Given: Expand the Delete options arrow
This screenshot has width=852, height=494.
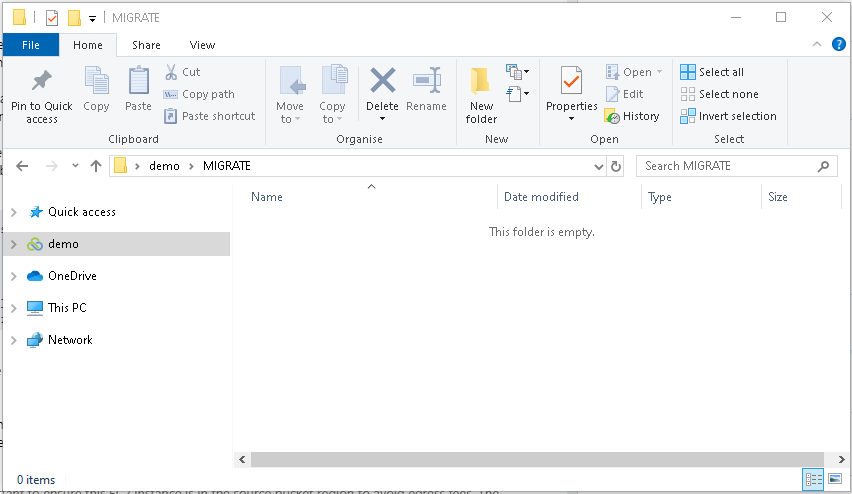Looking at the screenshot, I should pos(383,119).
